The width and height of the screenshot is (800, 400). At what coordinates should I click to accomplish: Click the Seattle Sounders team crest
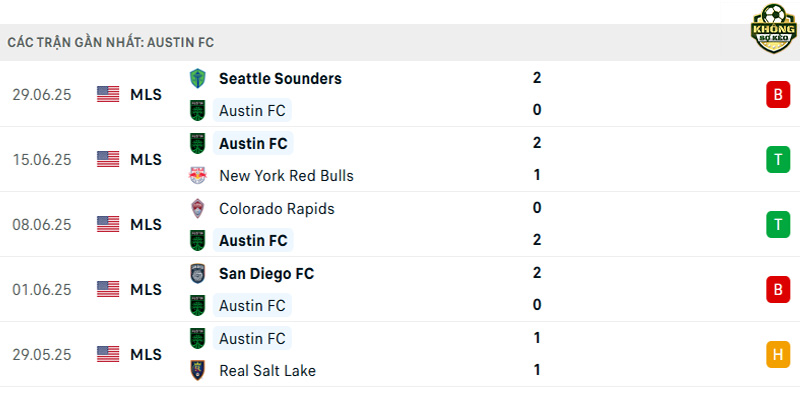(197, 79)
